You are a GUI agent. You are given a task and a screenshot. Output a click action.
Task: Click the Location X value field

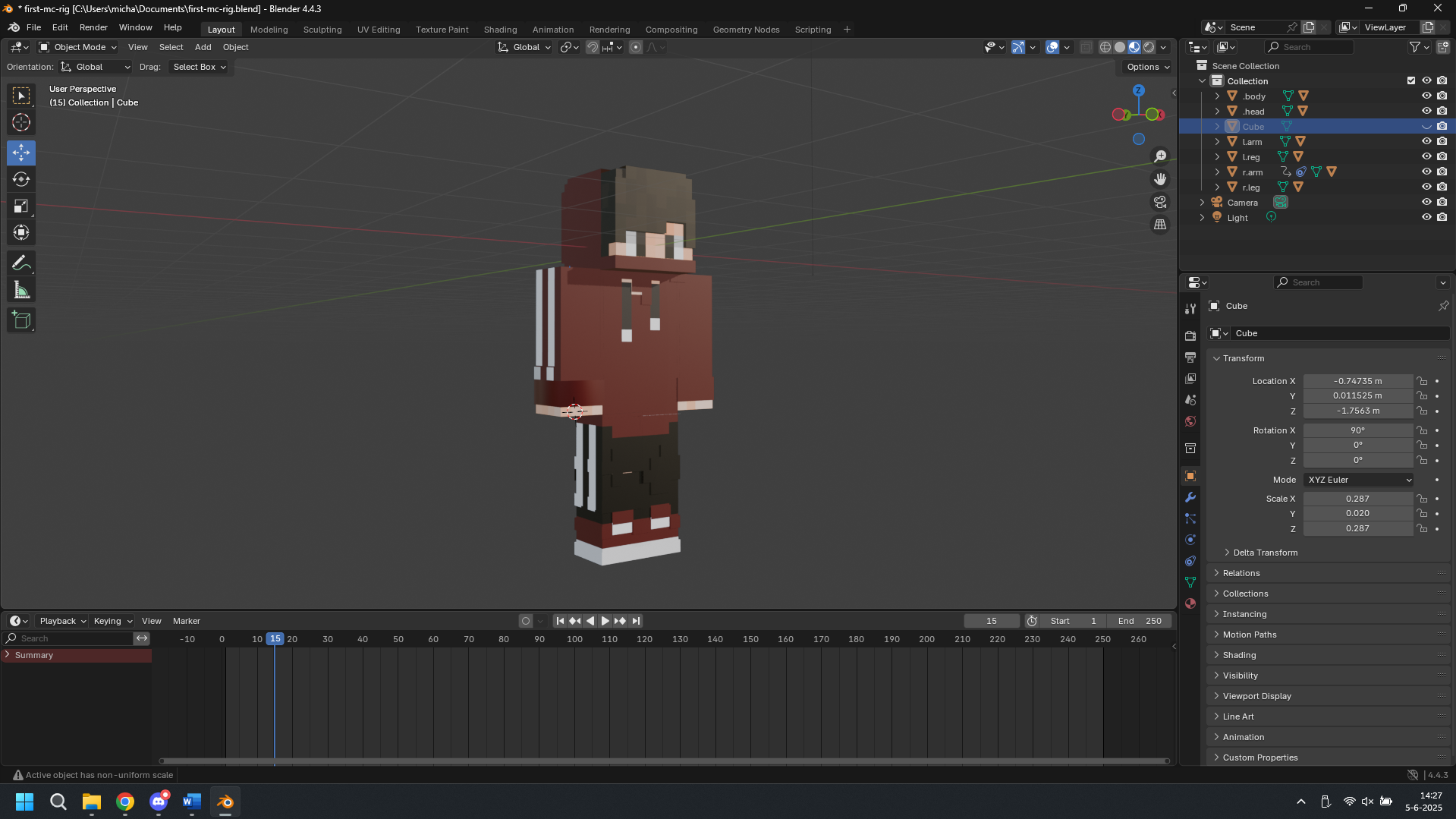1357,381
